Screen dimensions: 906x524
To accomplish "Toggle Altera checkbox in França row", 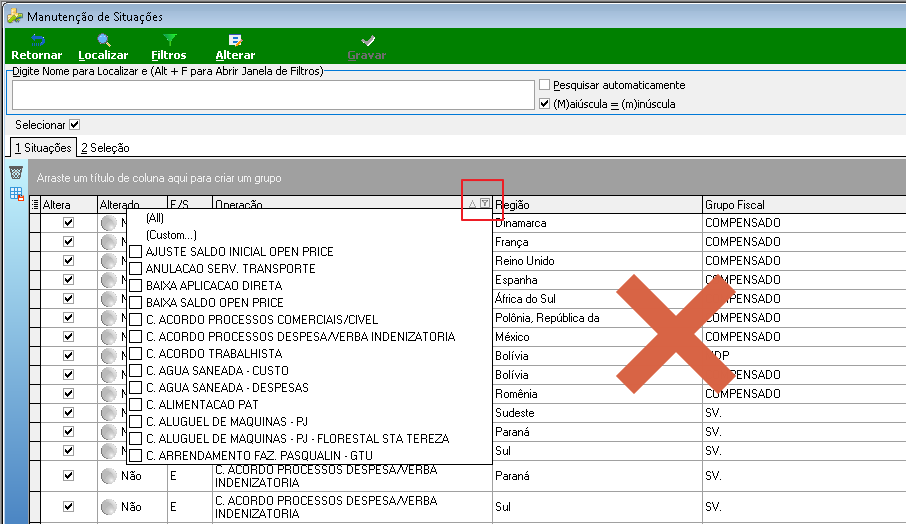I will 69,241.
